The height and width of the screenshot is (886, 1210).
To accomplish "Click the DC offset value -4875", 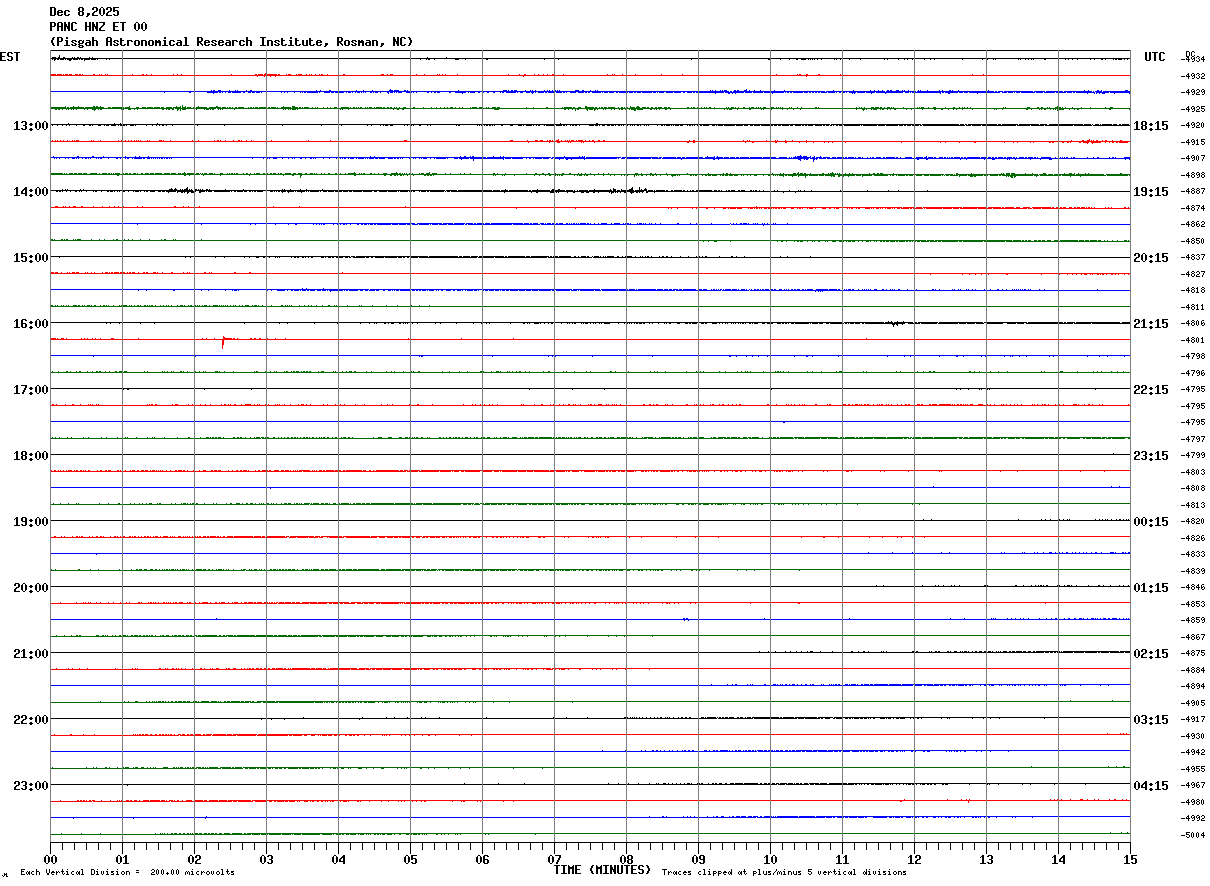I will coord(1193,653).
